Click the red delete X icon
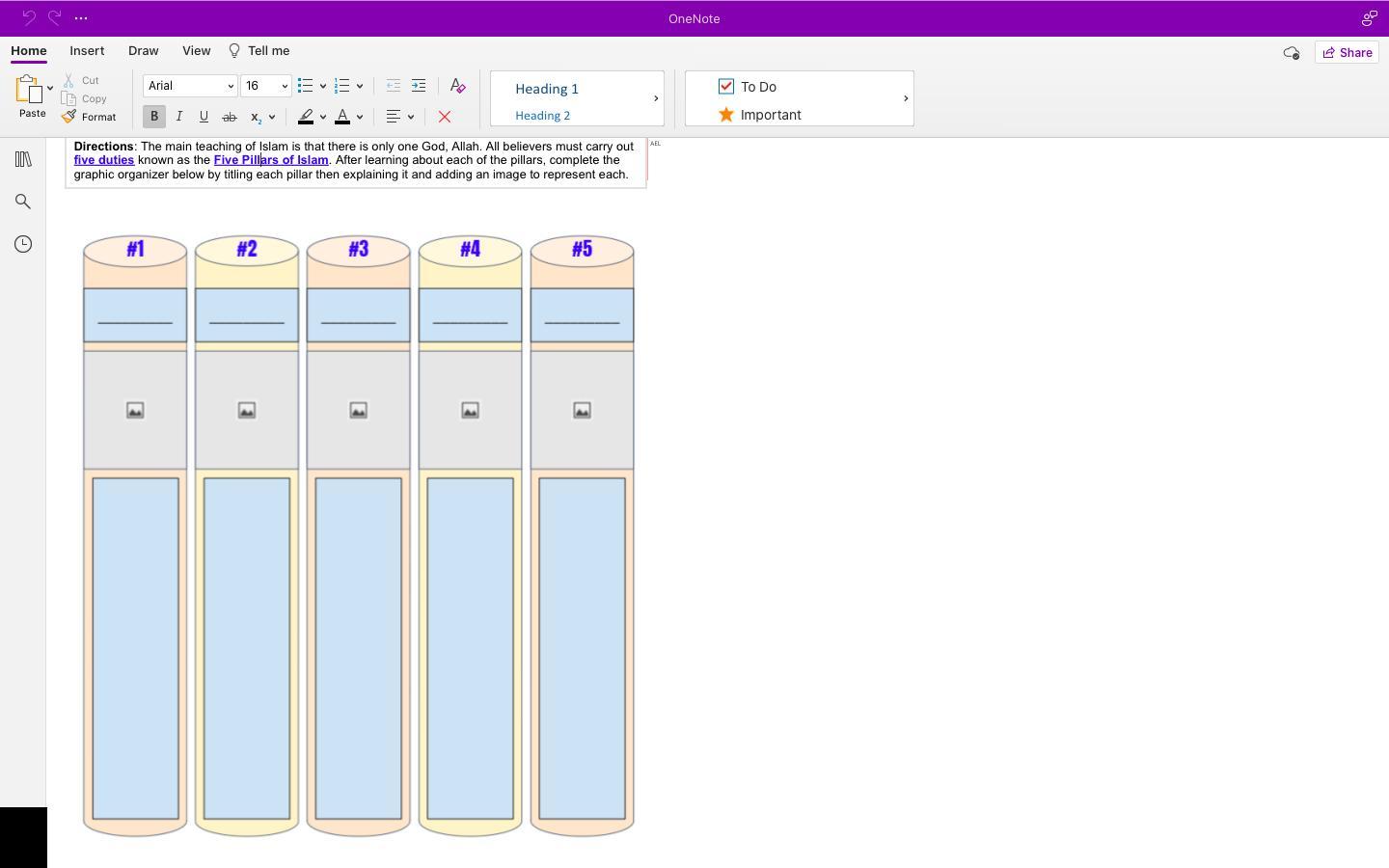 click(445, 117)
